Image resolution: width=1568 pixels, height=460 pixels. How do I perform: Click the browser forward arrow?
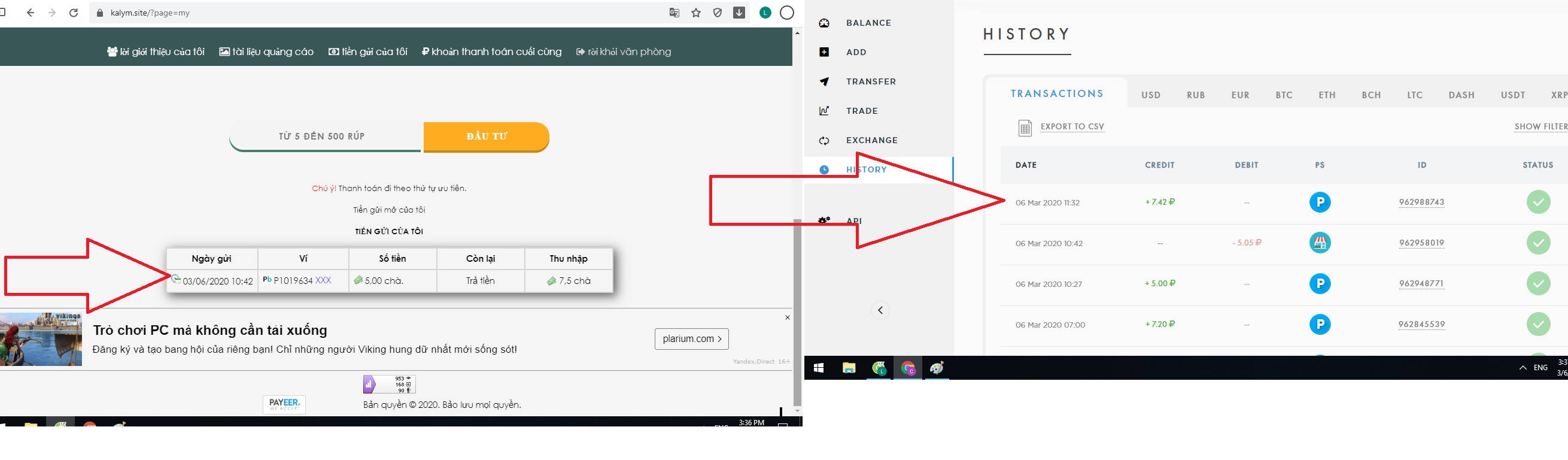point(51,13)
